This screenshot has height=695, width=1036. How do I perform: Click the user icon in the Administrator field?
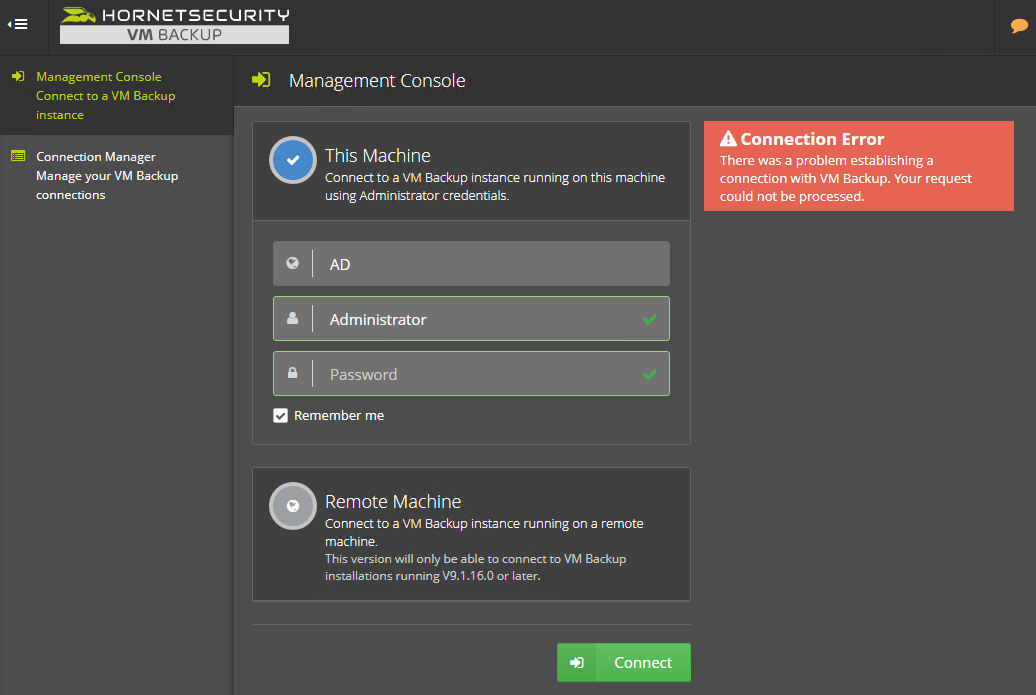(x=292, y=318)
